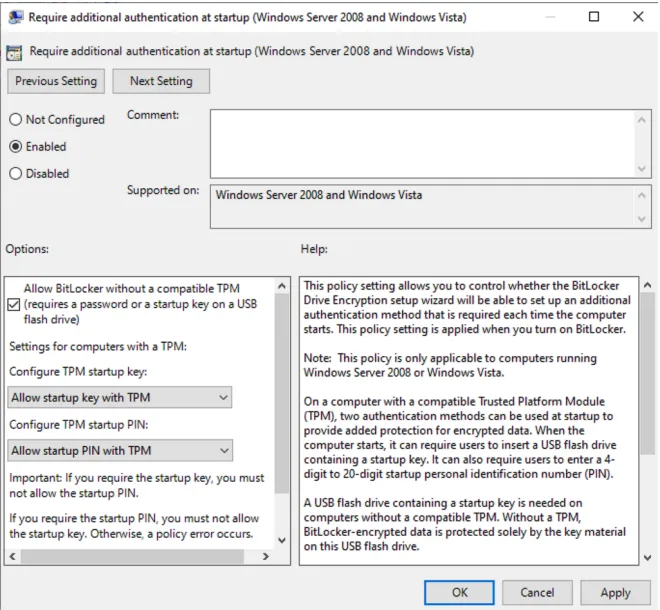Screen dimensions: 660x610
Task: Click the Supported on box up arrow
Action: click(x=642, y=195)
